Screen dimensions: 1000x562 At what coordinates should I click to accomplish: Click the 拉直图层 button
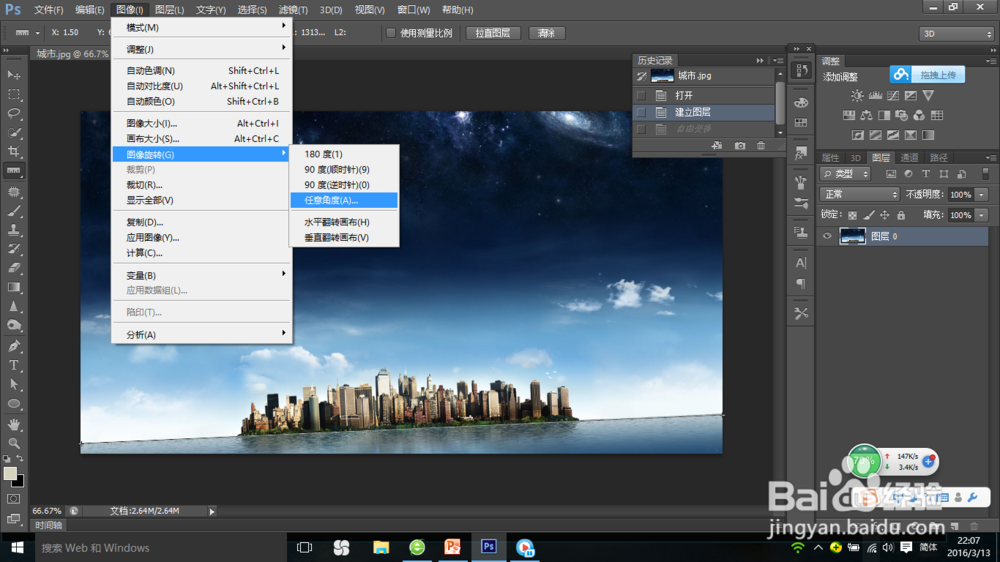click(x=492, y=33)
